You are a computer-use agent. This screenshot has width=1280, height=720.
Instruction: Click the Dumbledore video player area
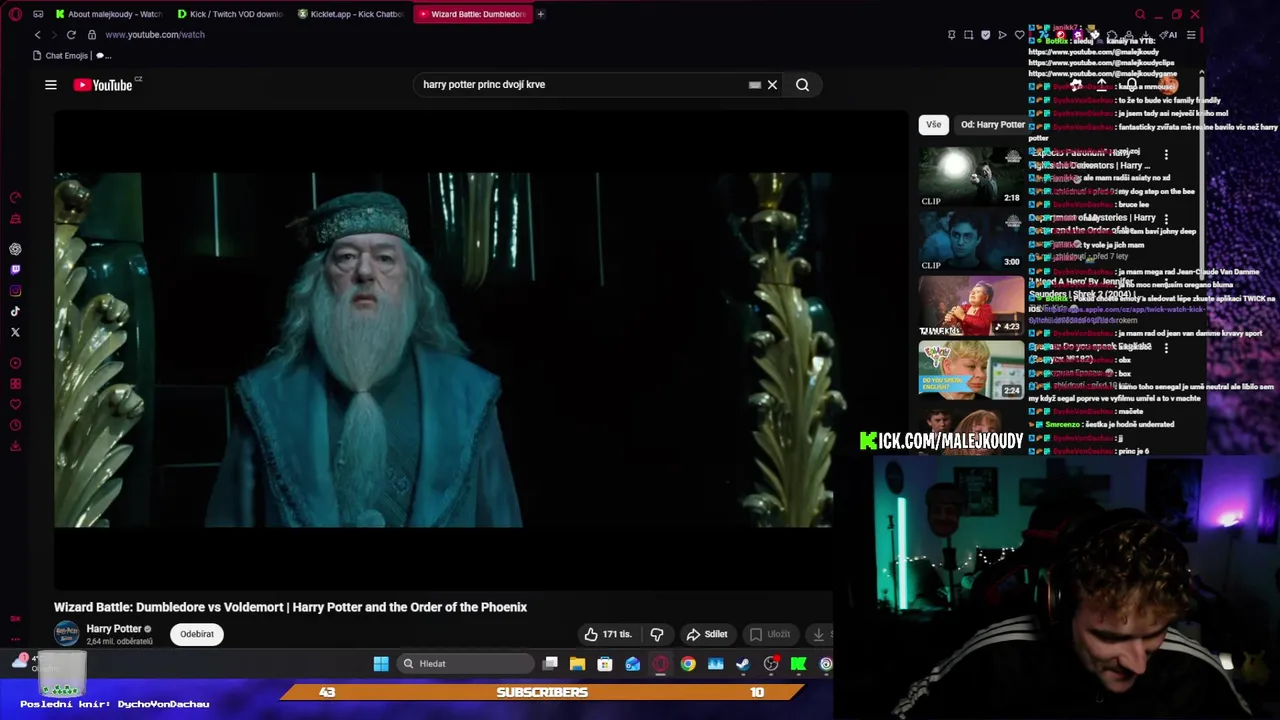(443, 350)
